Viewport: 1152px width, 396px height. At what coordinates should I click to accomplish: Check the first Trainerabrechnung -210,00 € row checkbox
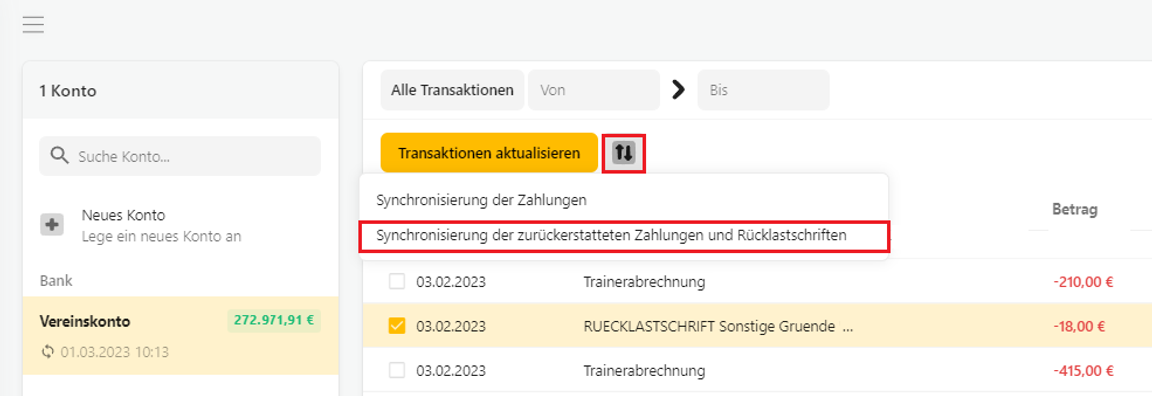point(397,281)
